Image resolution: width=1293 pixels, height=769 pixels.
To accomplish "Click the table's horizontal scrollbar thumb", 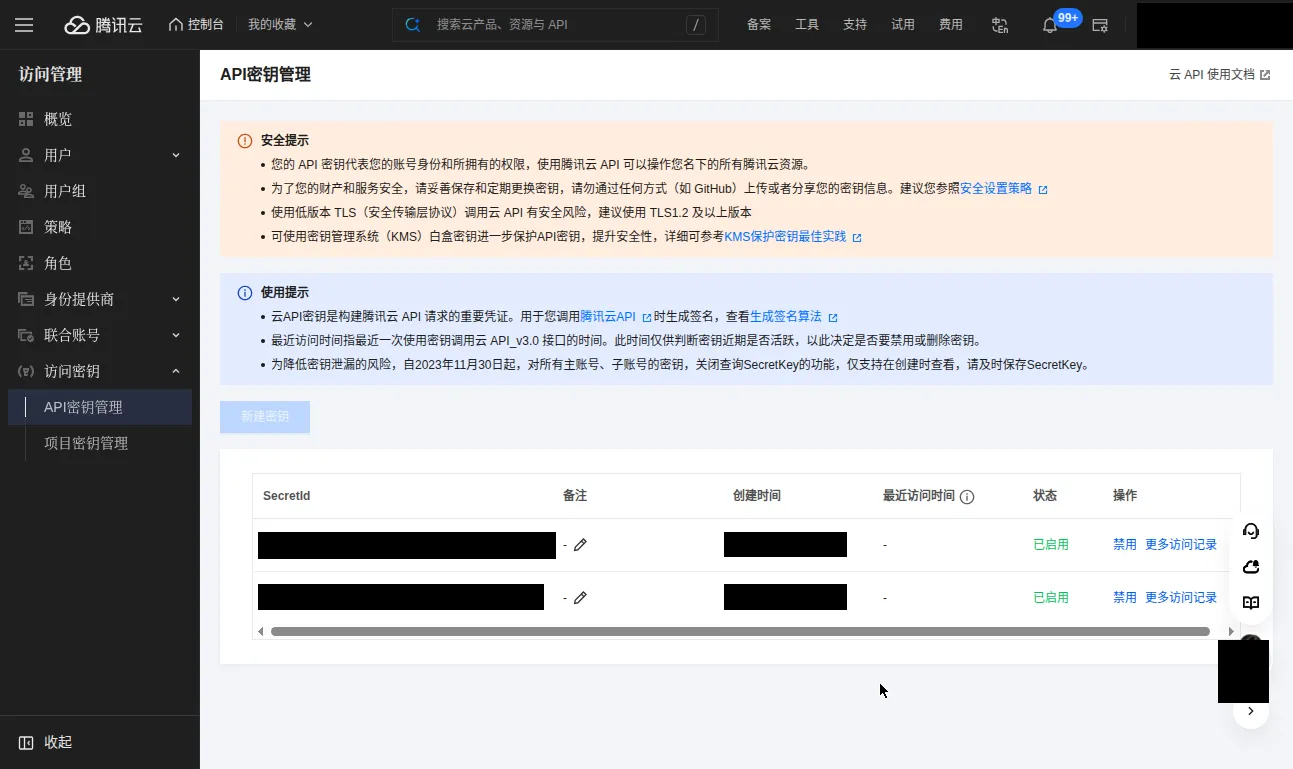I will (x=740, y=631).
